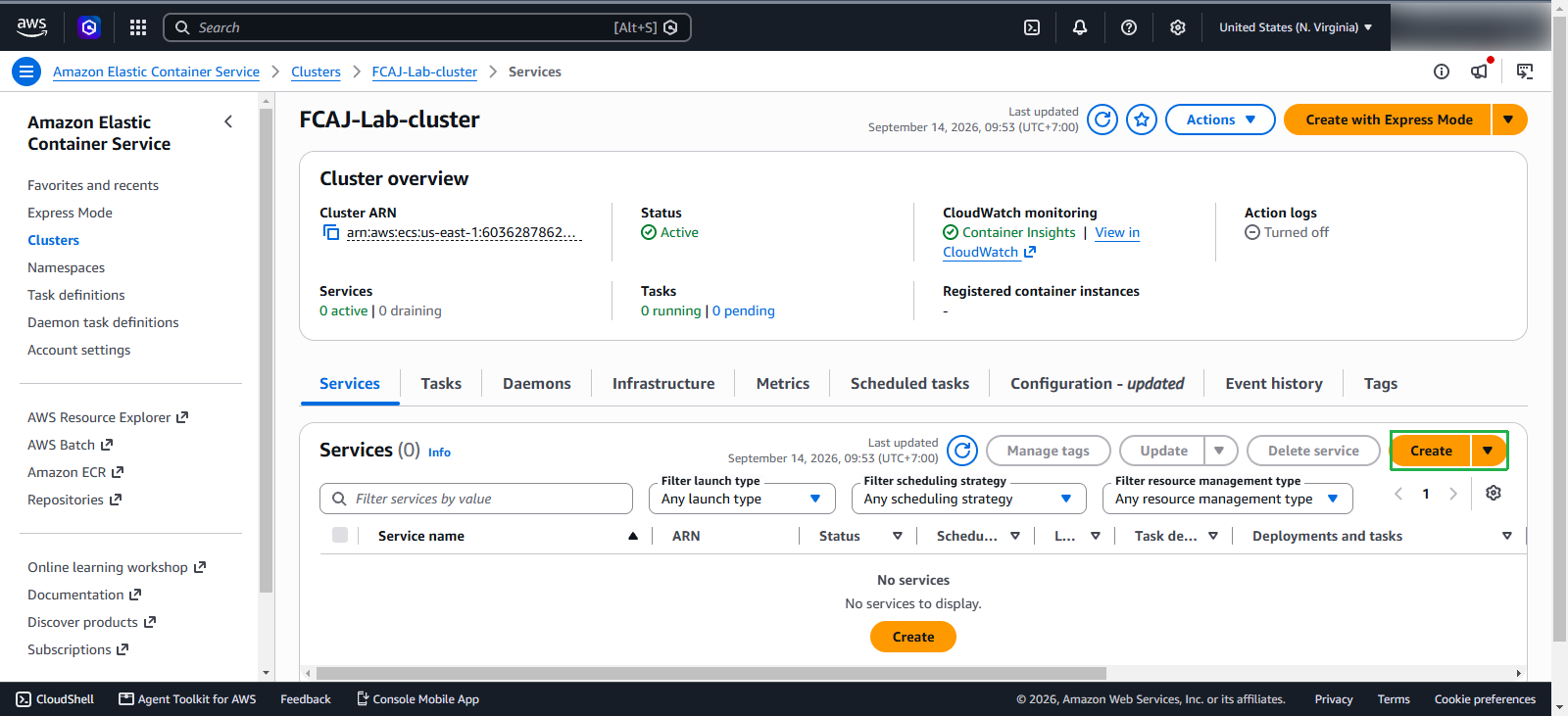Open Filter scheduling strategy dropdown
Image resolution: width=1568 pixels, height=716 pixels.
(x=969, y=499)
